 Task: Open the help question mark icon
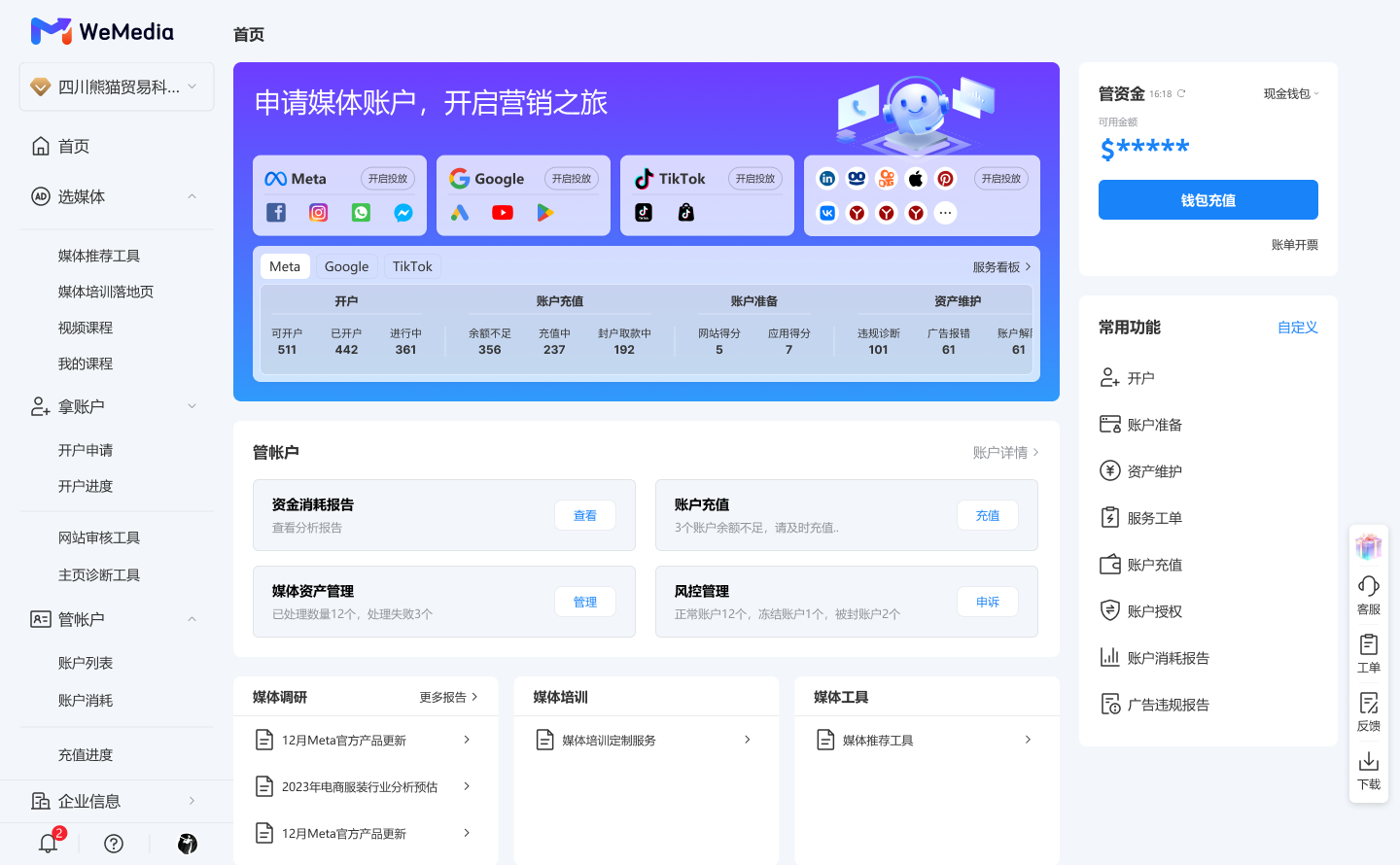pyautogui.click(x=114, y=844)
